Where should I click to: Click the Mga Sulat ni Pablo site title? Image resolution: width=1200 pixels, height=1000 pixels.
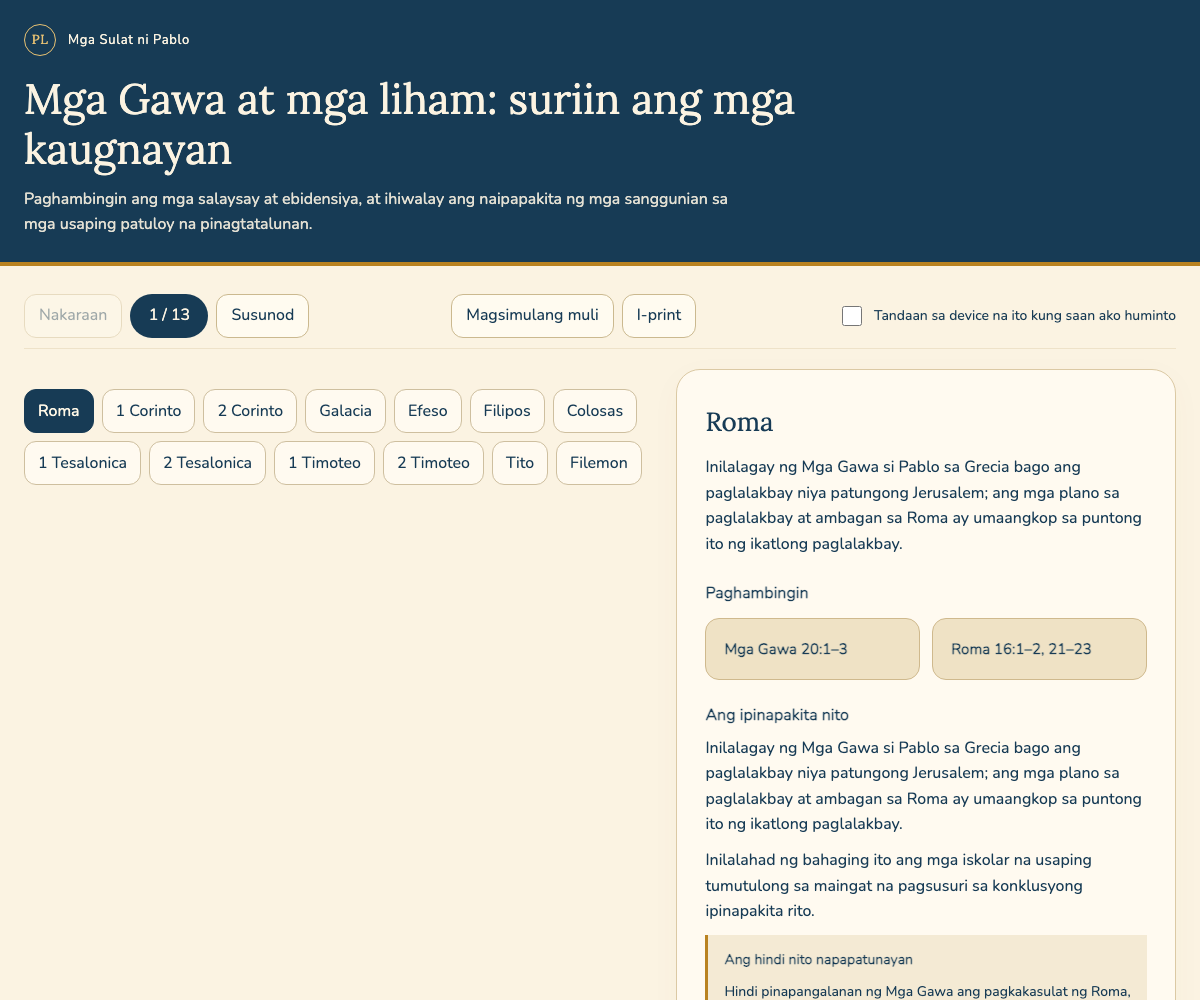pyautogui.click(x=129, y=40)
